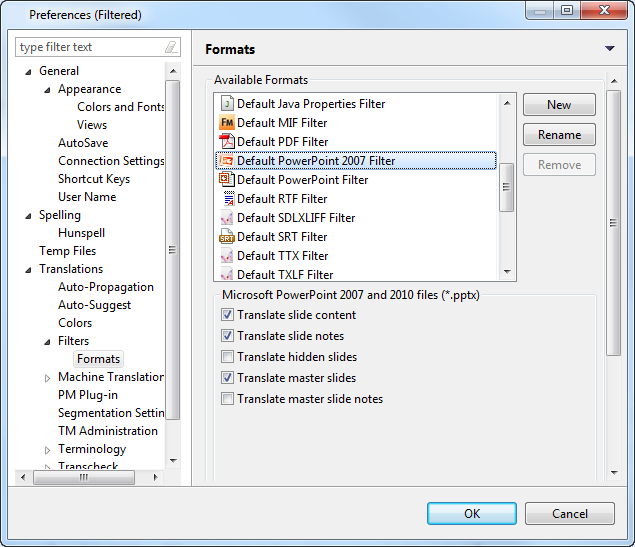Screen dimensions: 635x547
Task: Collapse the Appearance tree node
Action: pyautogui.click(x=47, y=90)
